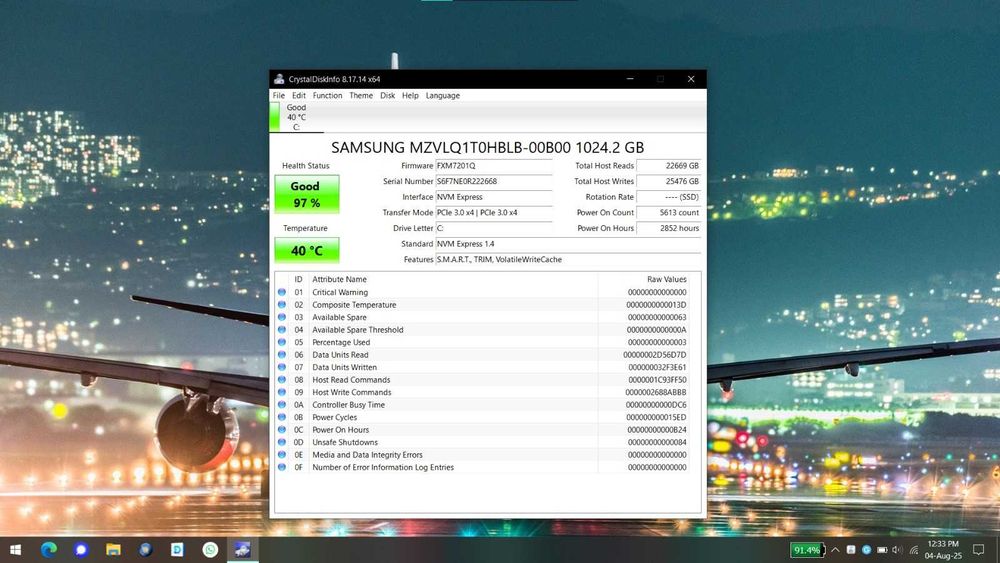Open File Explorer from taskbar
Screen dimensions: 1000x563
114,550
